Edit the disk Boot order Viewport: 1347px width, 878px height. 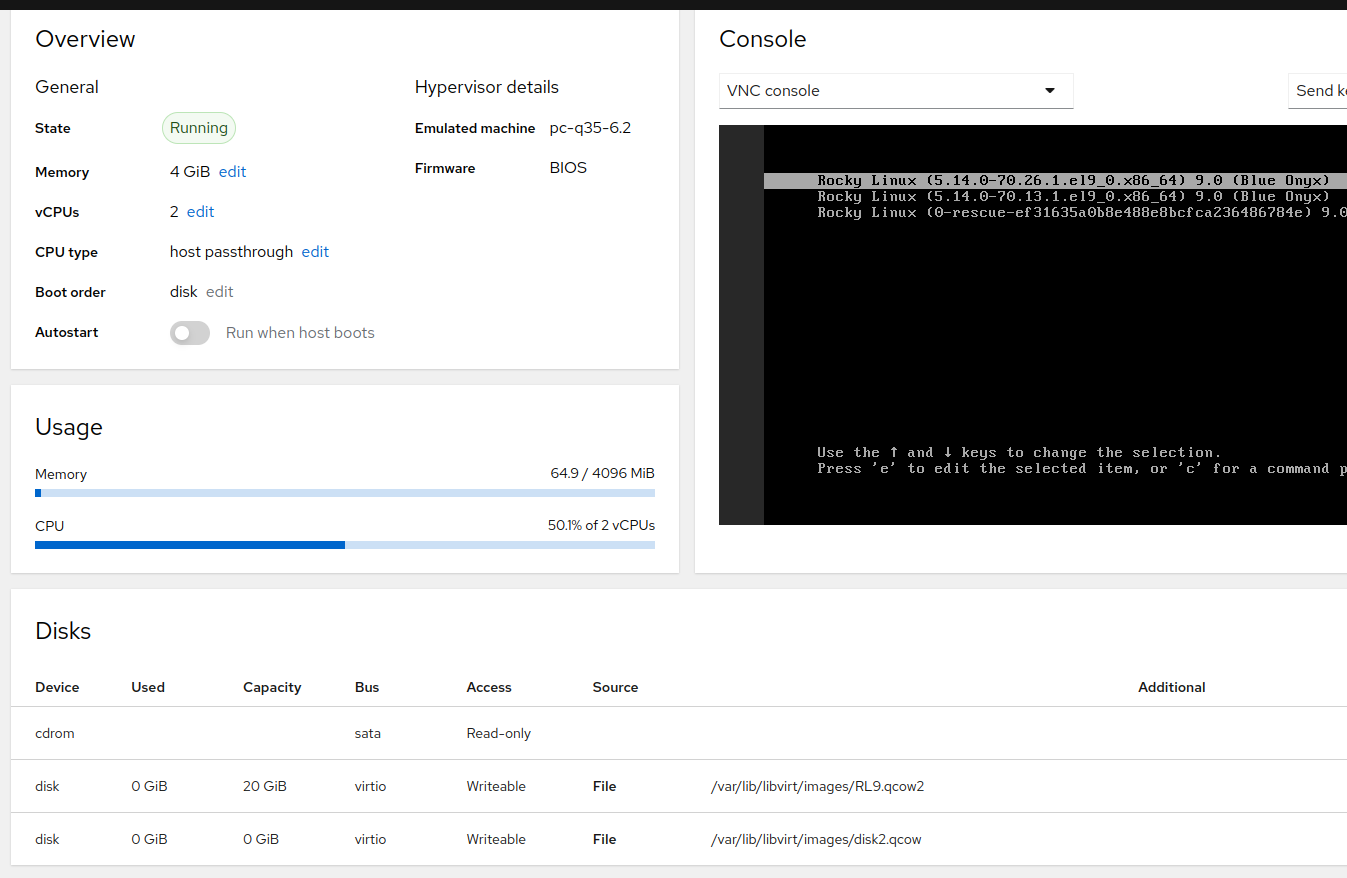(219, 291)
